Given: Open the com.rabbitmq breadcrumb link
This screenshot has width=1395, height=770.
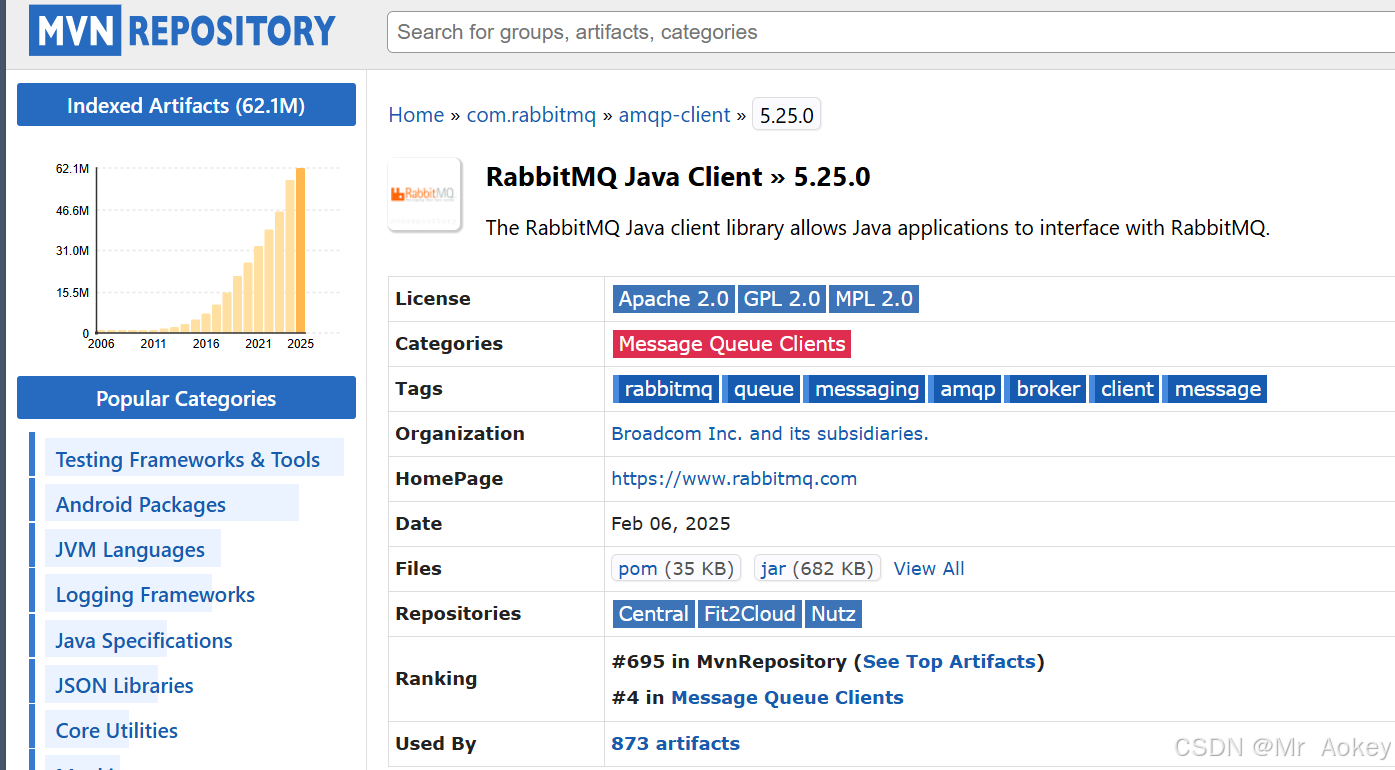Looking at the screenshot, I should [531, 115].
